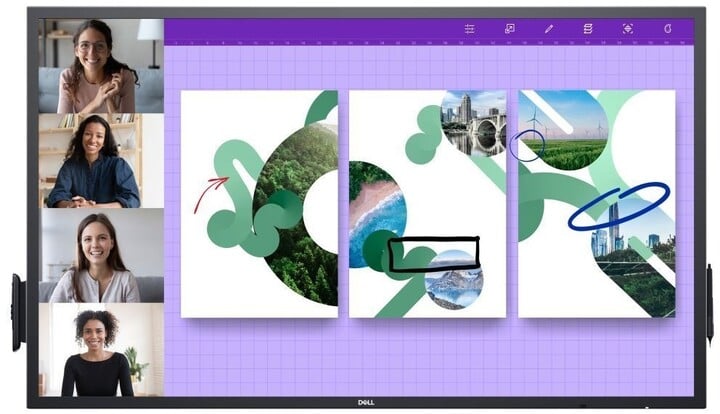Click the black rectangle annotation
Image resolution: width=720 pixels, height=414 pixels.
click(433, 254)
